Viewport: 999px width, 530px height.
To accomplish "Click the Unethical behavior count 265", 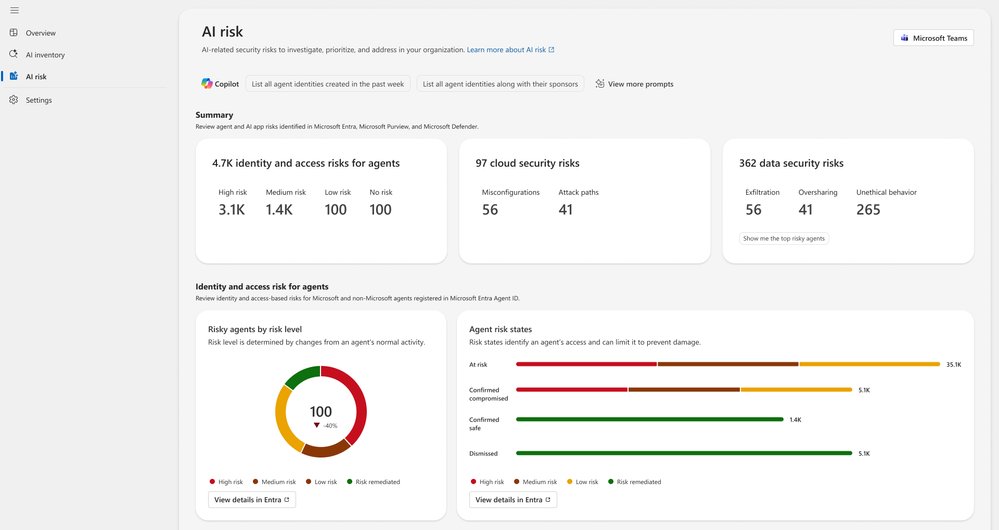I will [868, 210].
